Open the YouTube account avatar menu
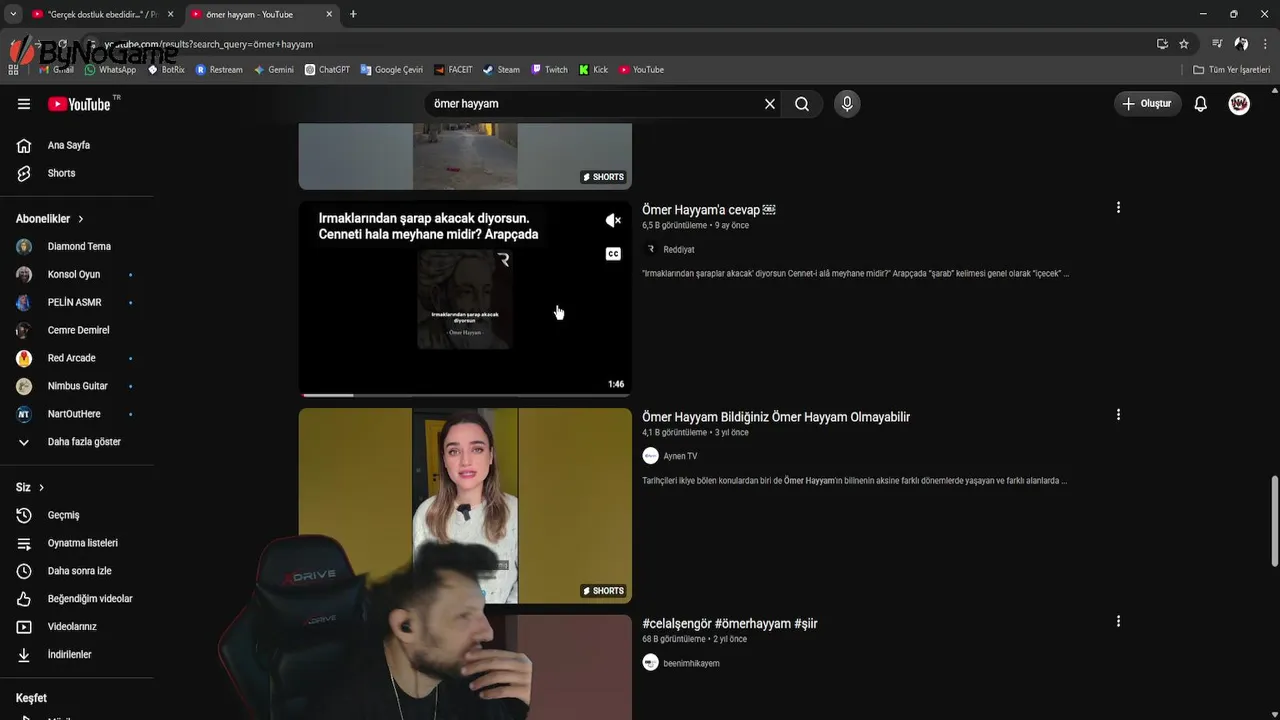 coord(1239,104)
